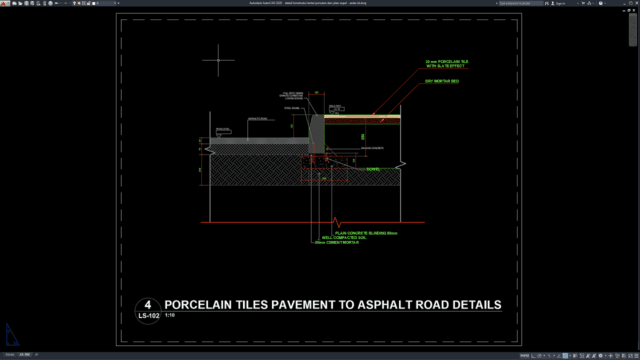Click the Sign In button
The width and height of the screenshot is (640, 360).
point(558,3)
